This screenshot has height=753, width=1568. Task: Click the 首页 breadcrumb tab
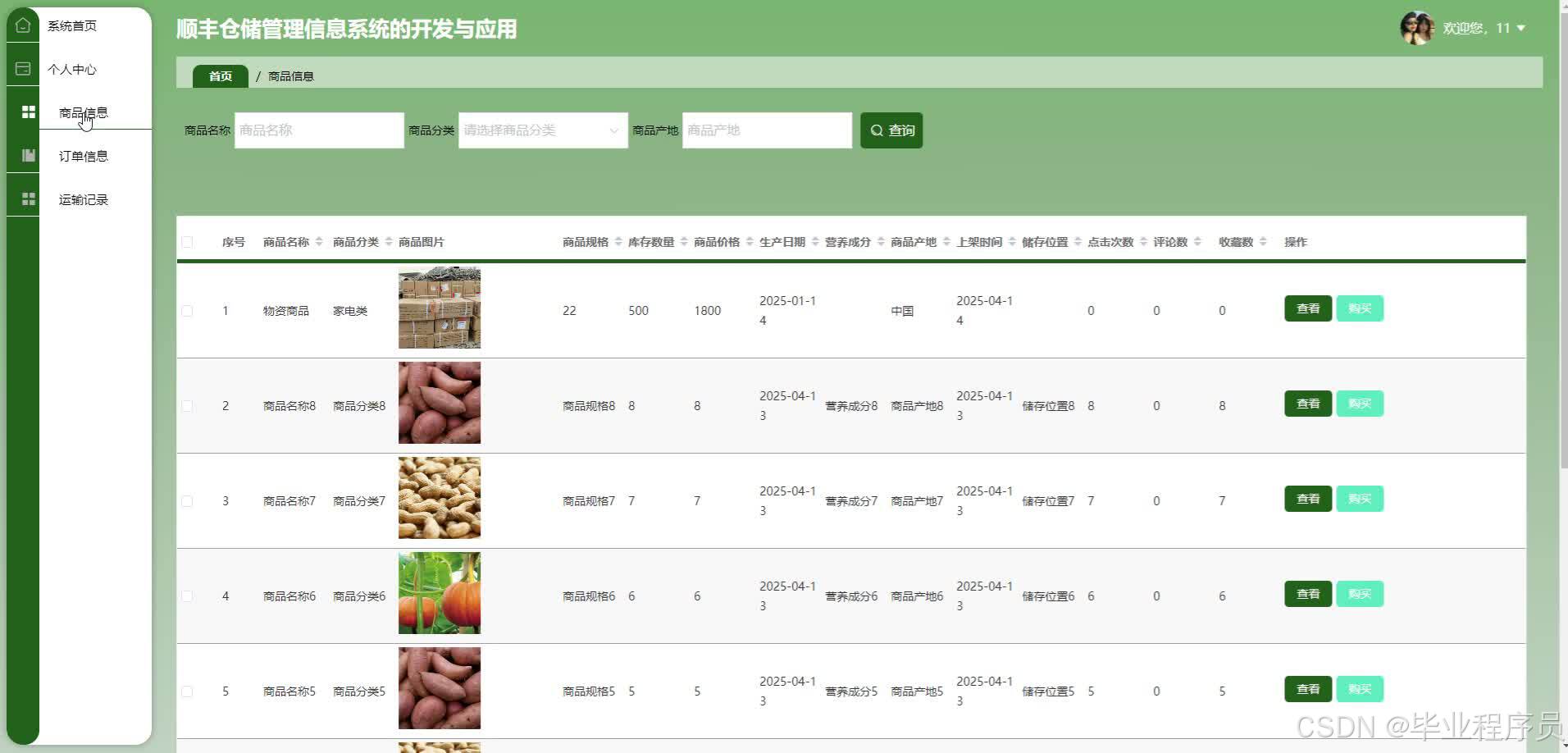click(221, 76)
